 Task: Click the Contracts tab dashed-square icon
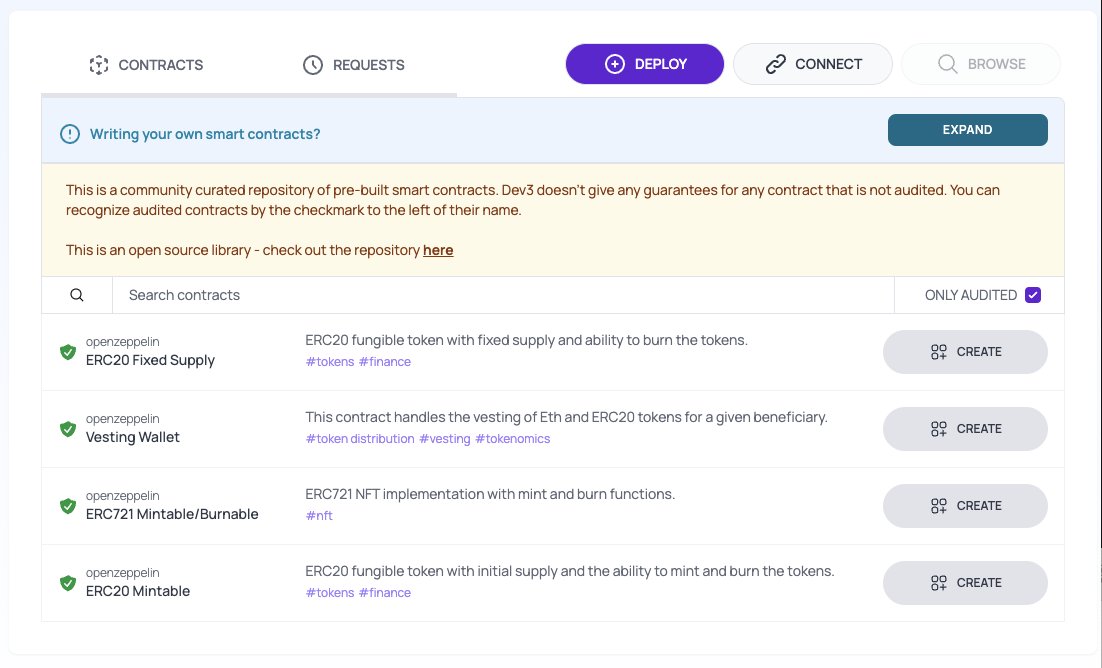99,65
